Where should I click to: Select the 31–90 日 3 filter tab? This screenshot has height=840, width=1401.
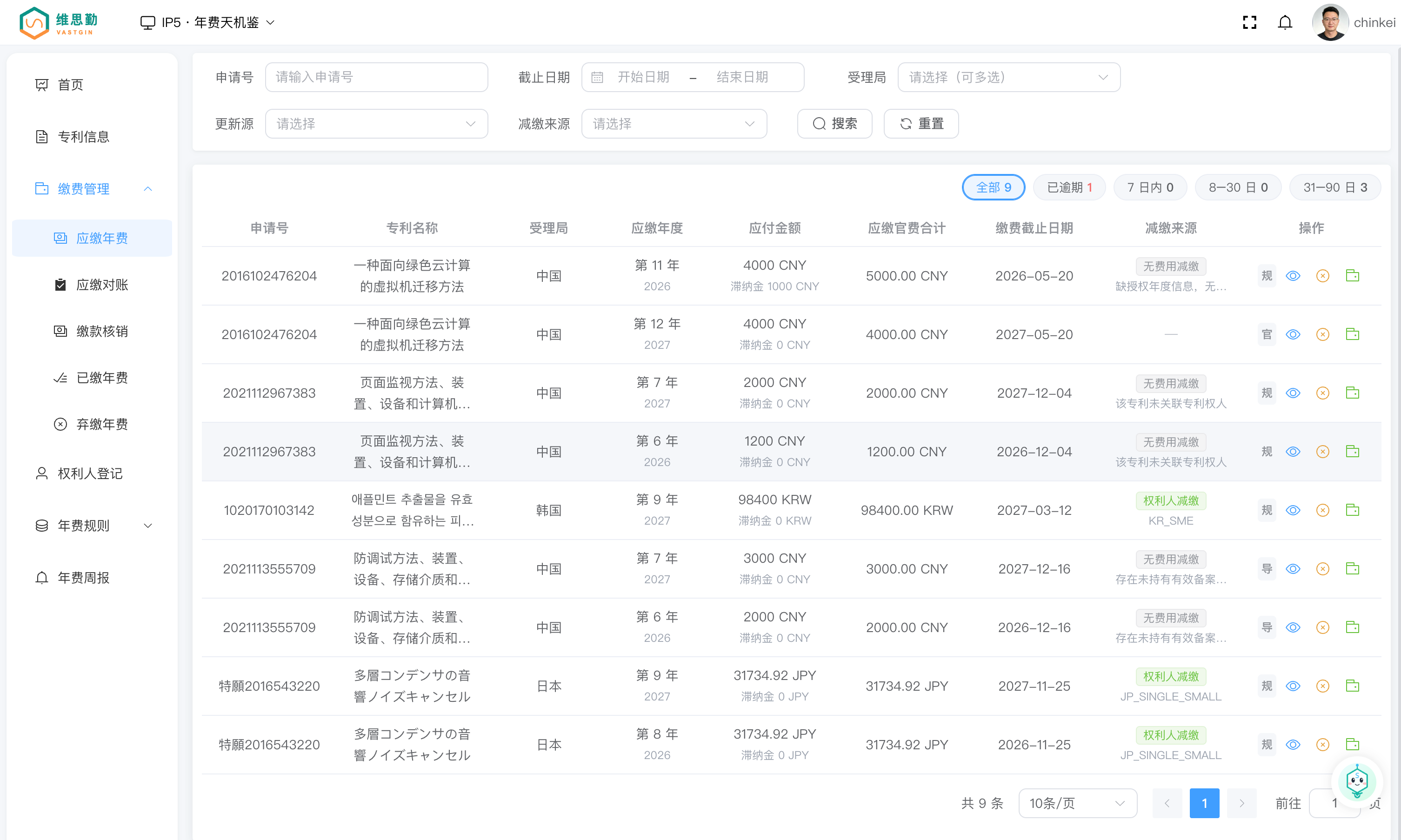[x=1335, y=187]
